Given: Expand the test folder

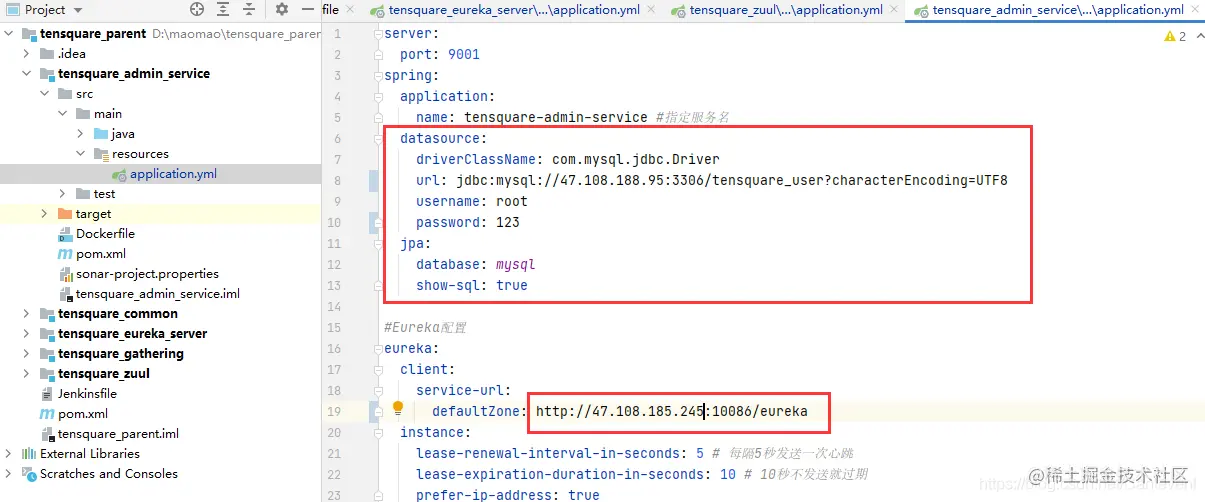Looking at the screenshot, I should (x=64, y=193).
